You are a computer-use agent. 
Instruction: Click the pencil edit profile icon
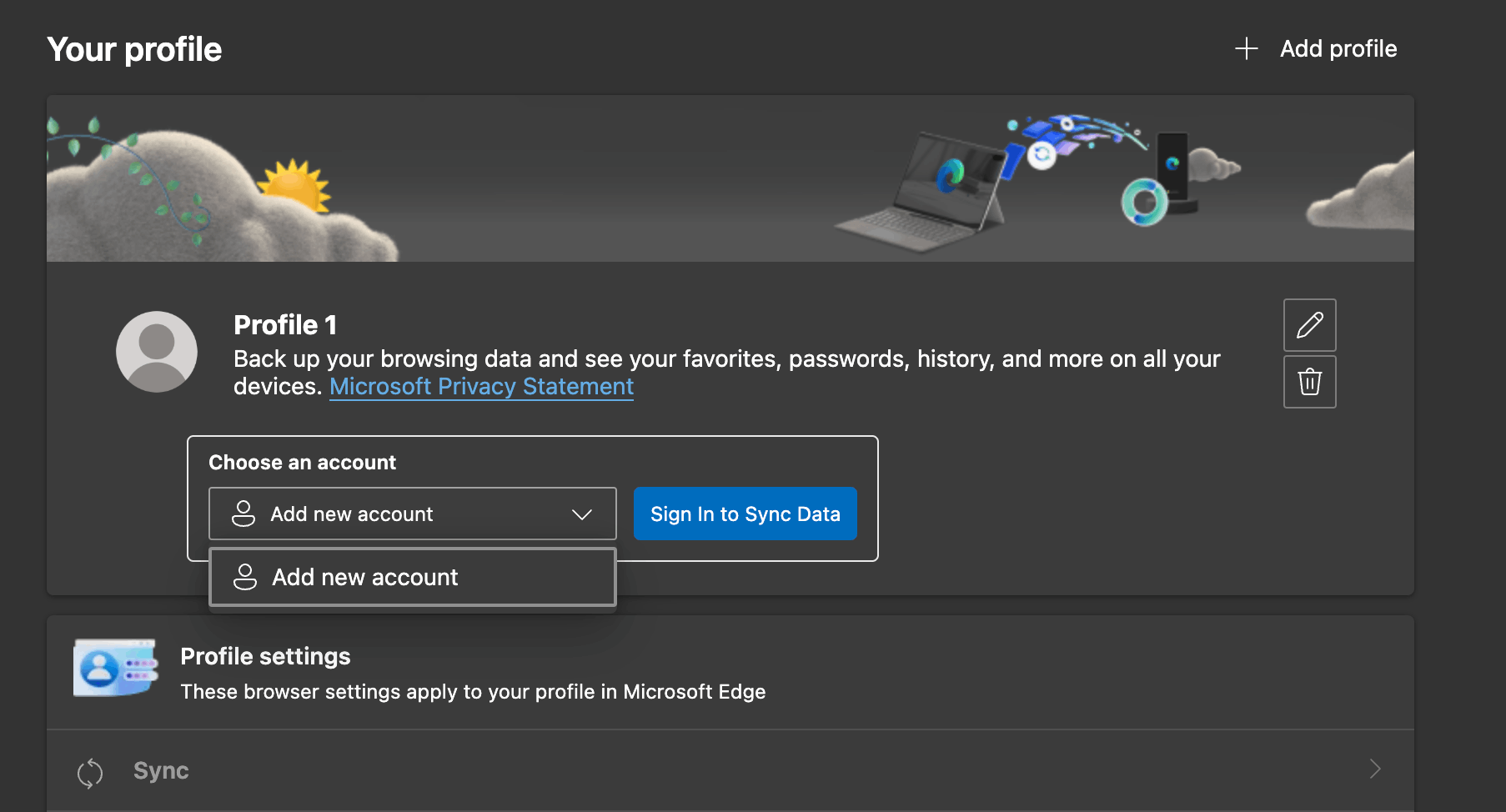tap(1309, 325)
